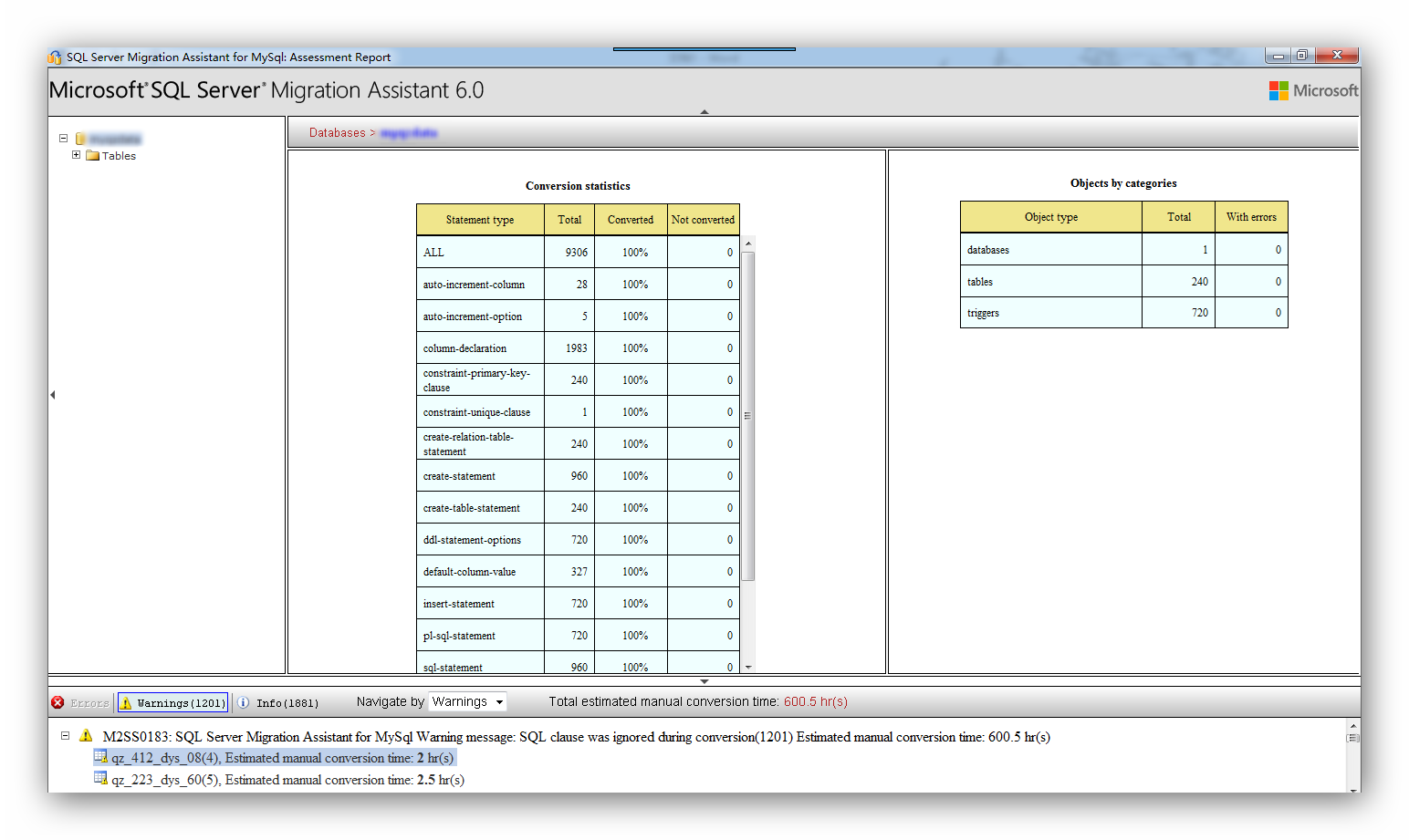This screenshot has height=840, width=1409.
Task: Select the Tables tree item
Action: [x=119, y=156]
